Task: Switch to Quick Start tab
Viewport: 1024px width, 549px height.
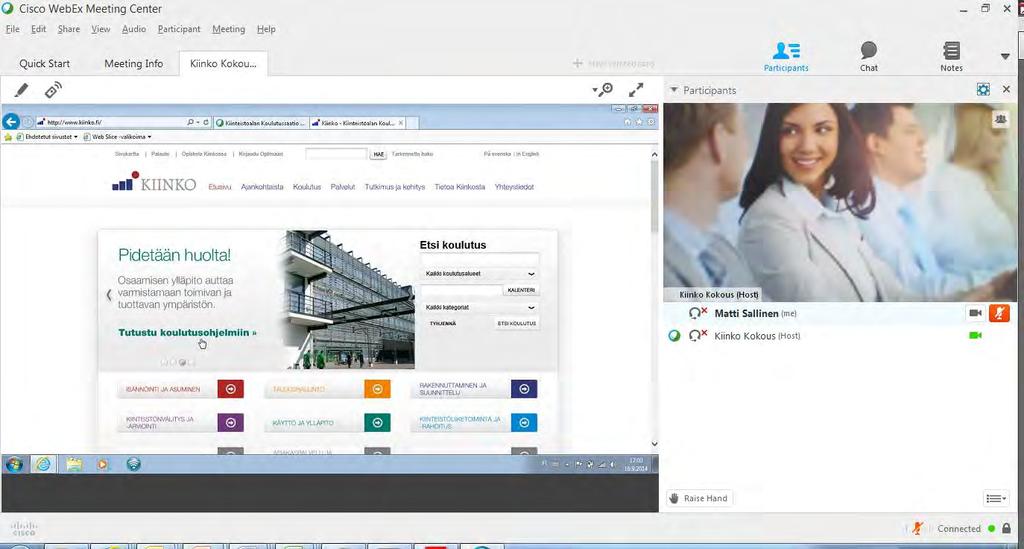Action: [44, 63]
